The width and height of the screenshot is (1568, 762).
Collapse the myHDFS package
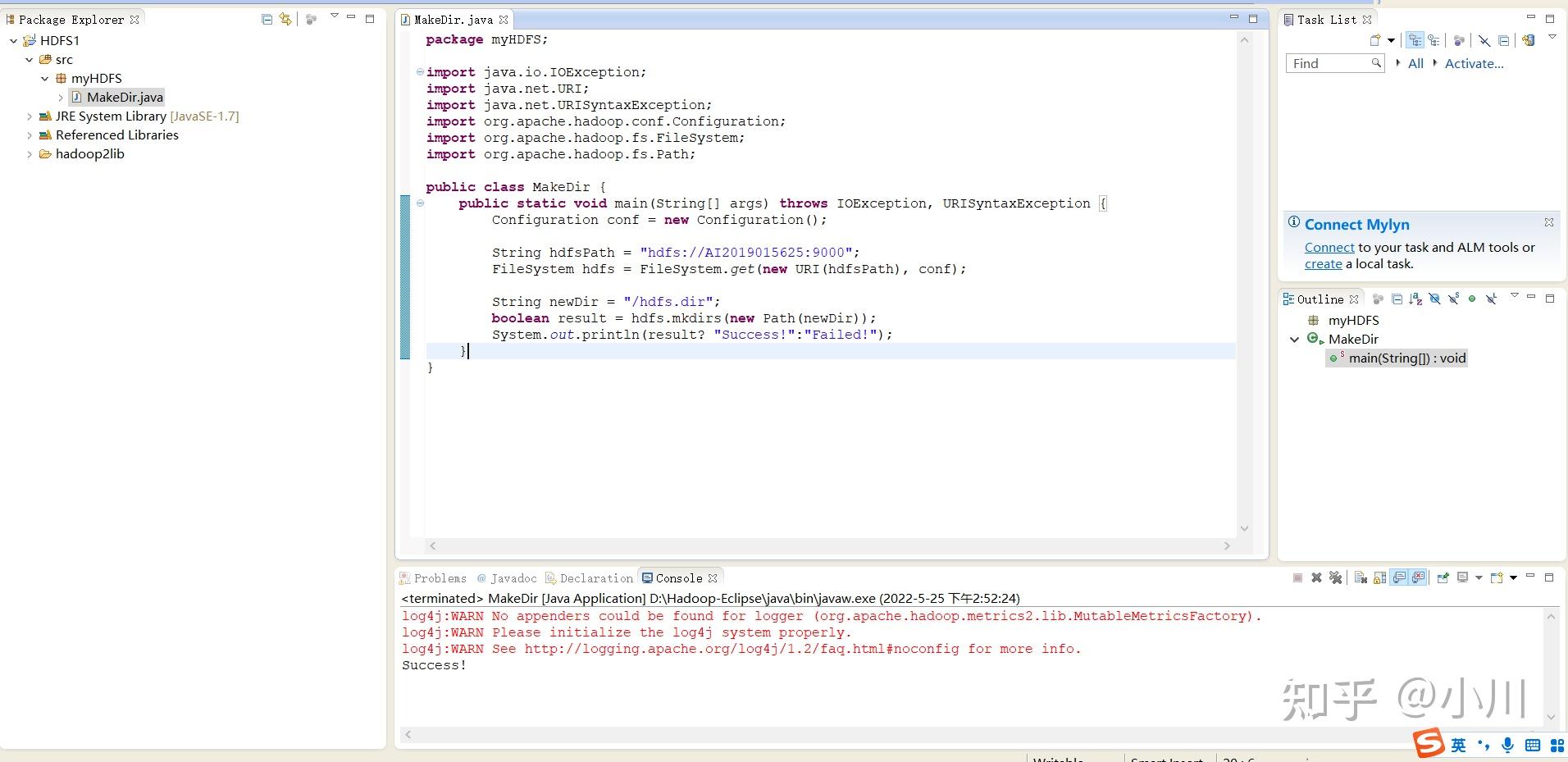click(45, 78)
